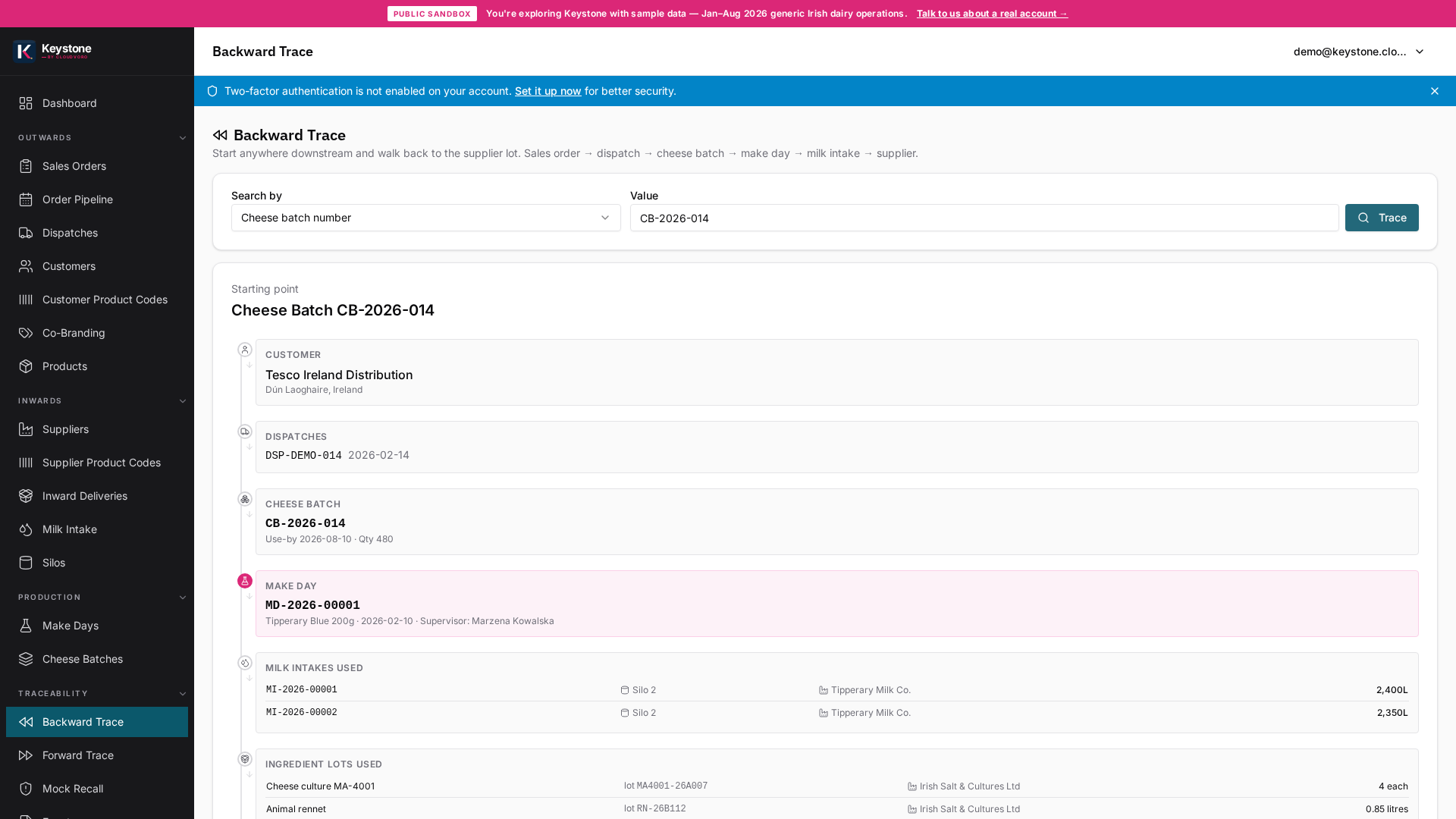Click the Animal rennet ingredient row

[837, 809]
